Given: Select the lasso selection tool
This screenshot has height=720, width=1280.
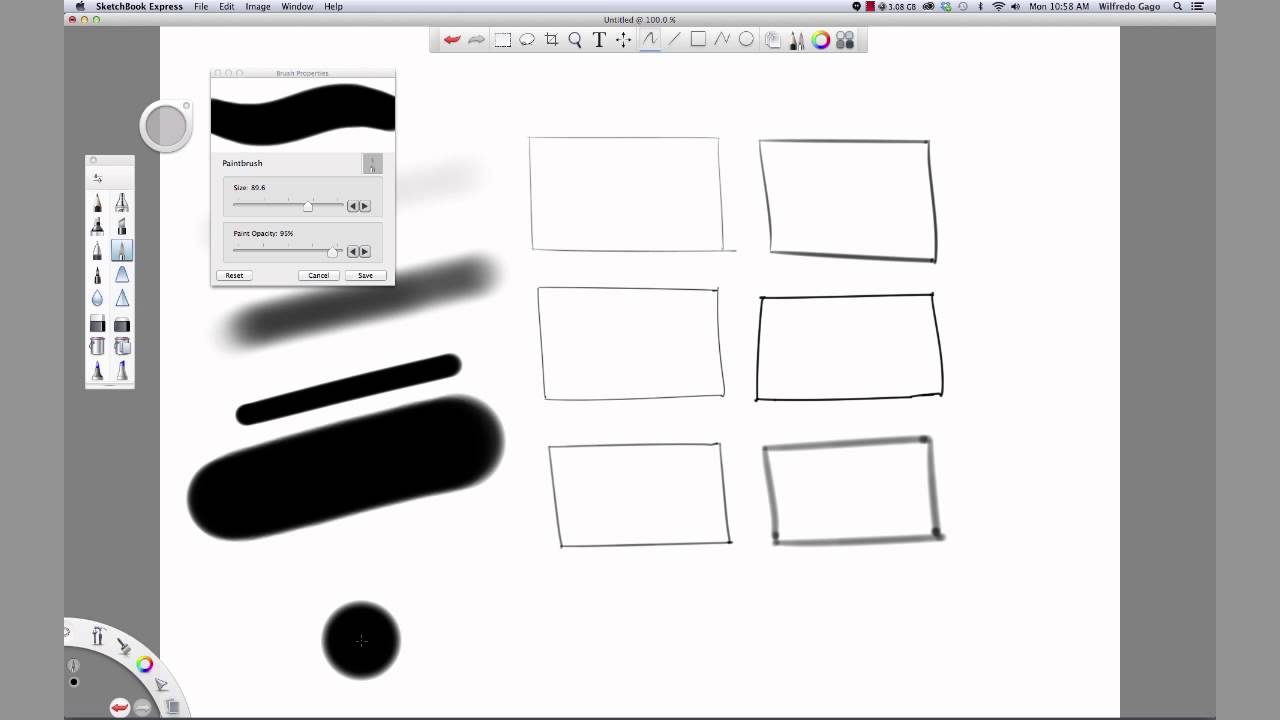Looking at the screenshot, I should pos(527,40).
